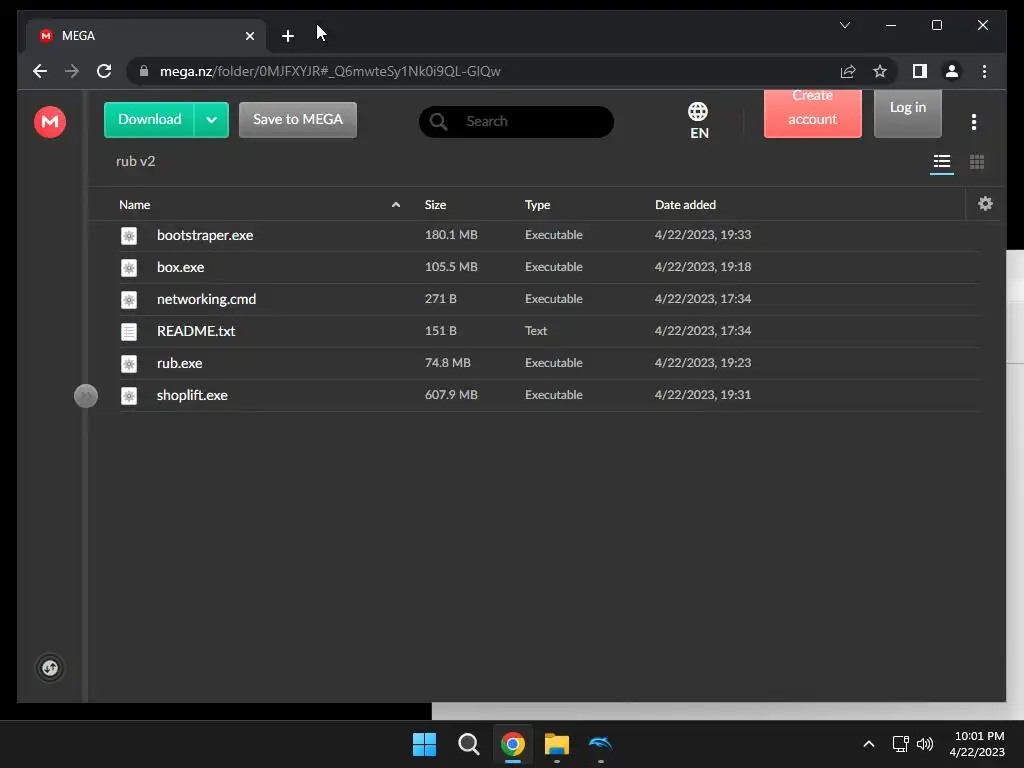Image resolution: width=1024 pixels, height=768 pixels.
Task: Toggle Name sort direction arrow
Action: pos(396,205)
